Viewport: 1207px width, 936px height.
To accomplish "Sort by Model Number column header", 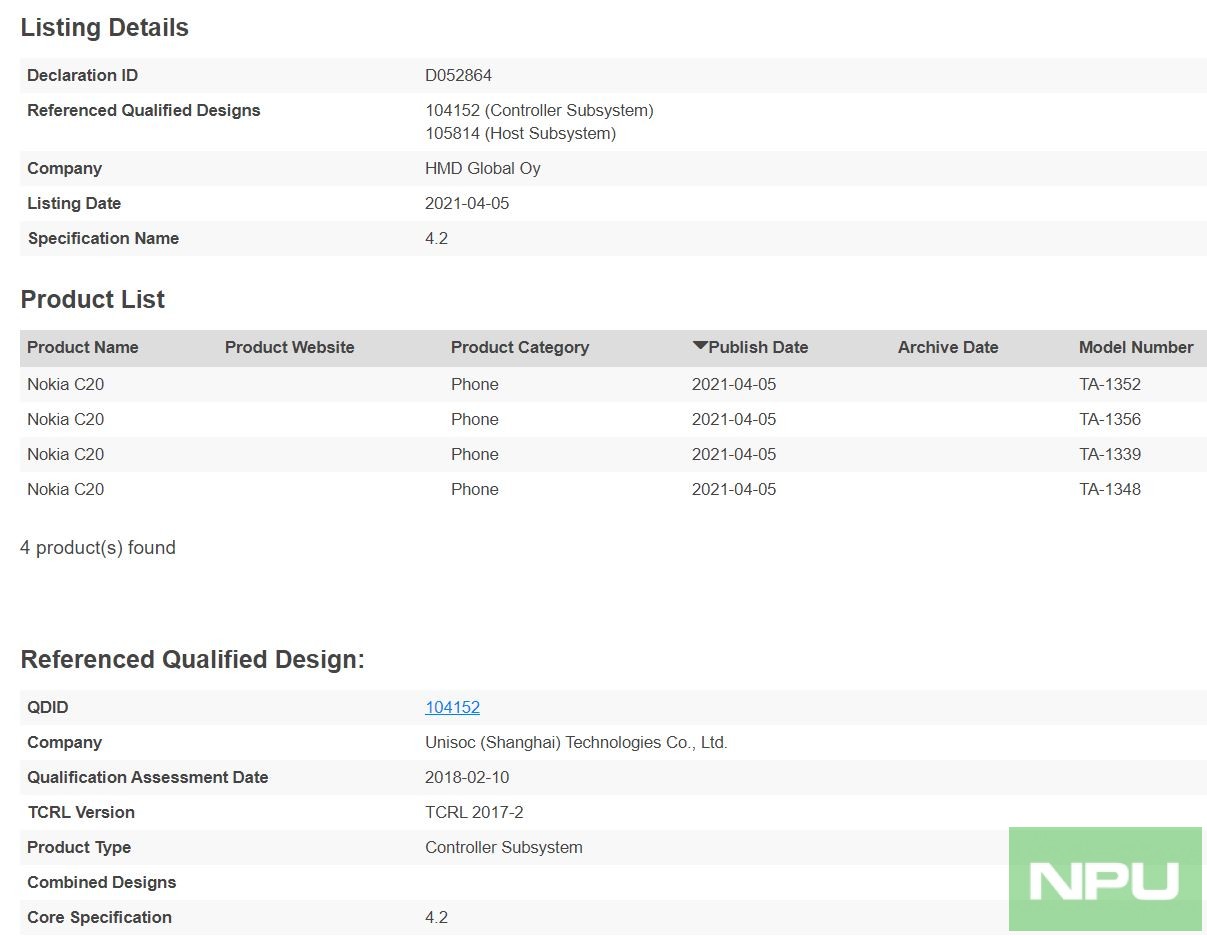I will coord(1135,347).
